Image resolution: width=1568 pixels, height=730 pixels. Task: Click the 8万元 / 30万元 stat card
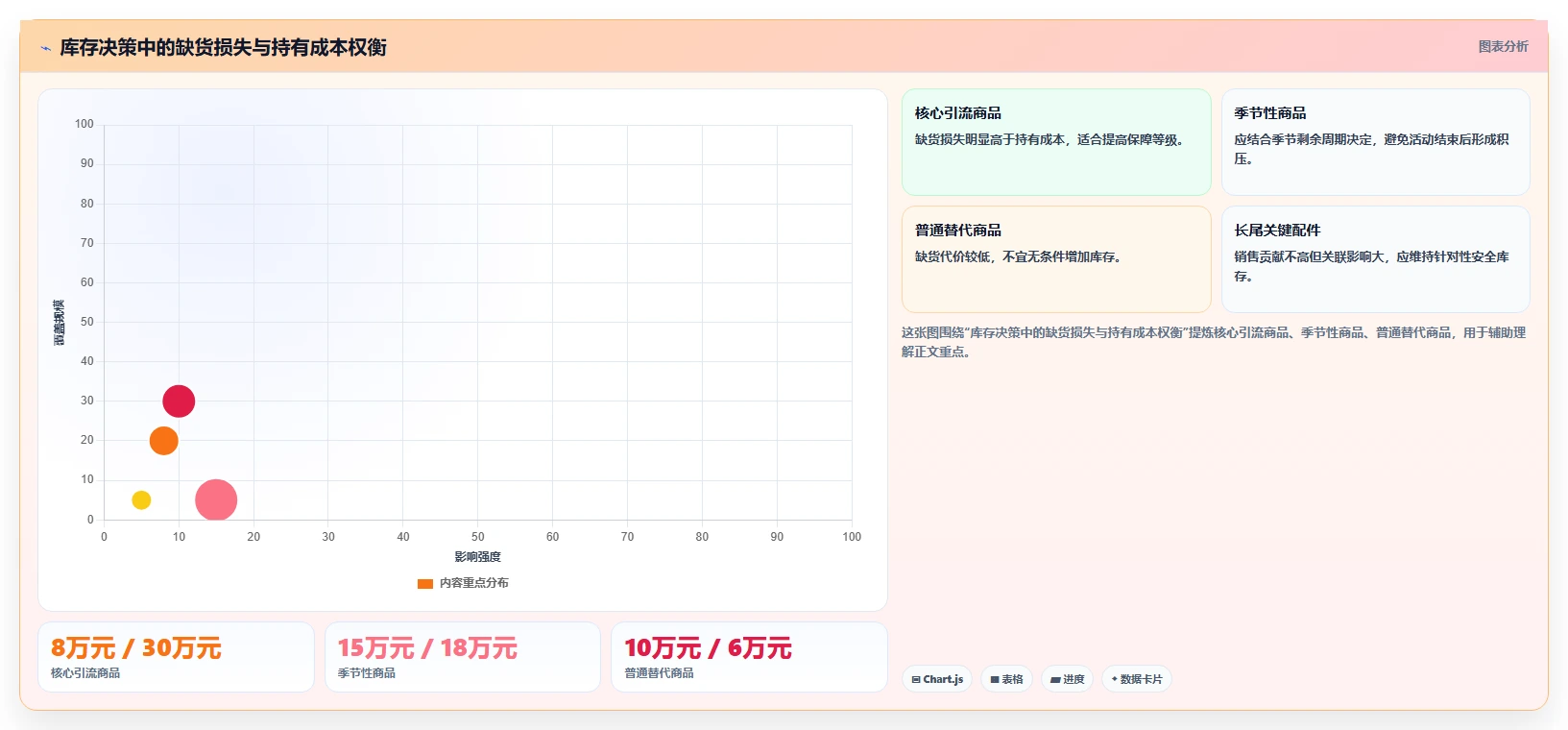pyautogui.click(x=176, y=657)
